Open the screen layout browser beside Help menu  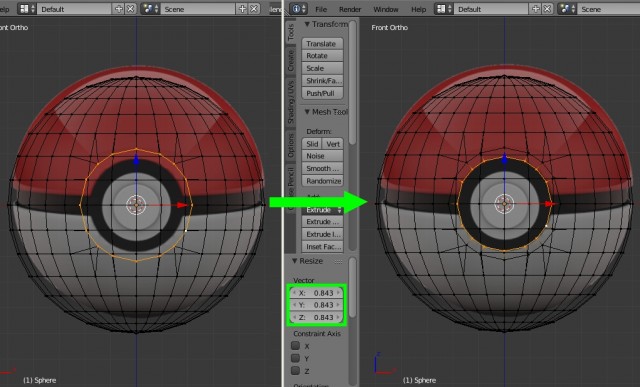[444, 9]
